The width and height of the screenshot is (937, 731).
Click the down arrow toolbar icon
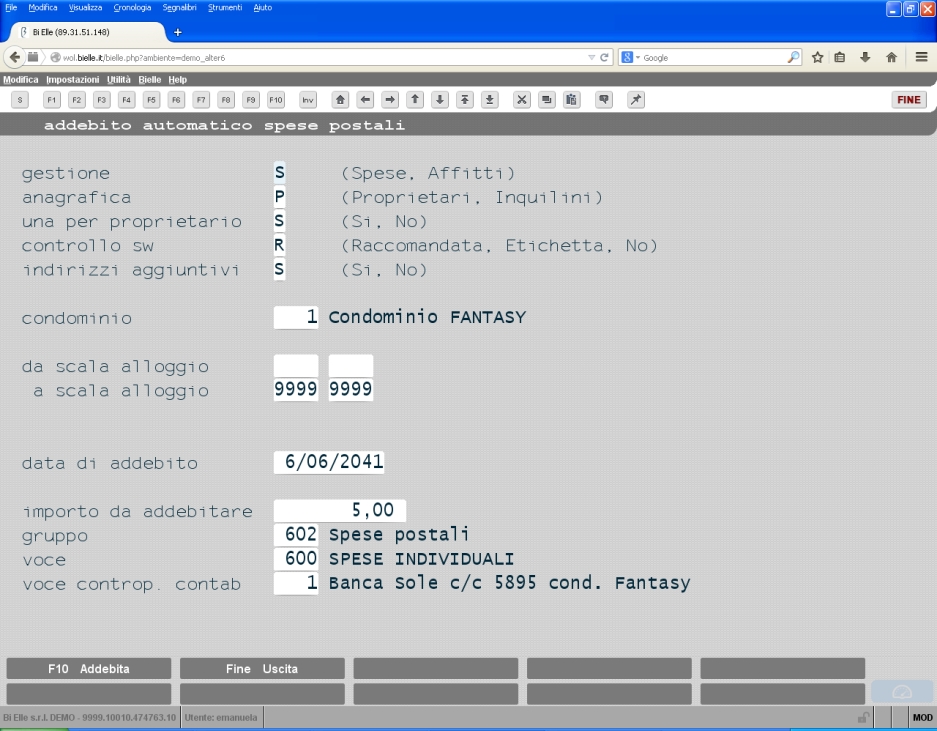click(x=440, y=100)
